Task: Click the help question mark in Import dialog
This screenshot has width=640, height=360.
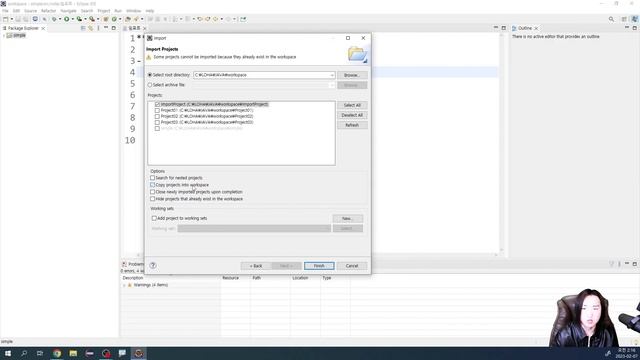Action: pyautogui.click(x=153, y=265)
